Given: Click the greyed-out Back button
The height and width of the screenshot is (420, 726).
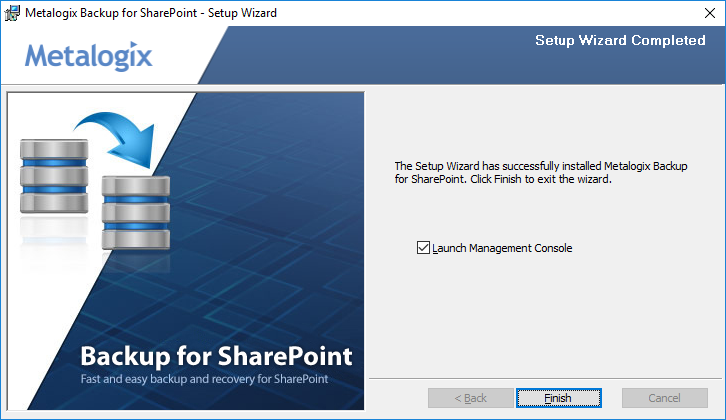Looking at the screenshot, I should tap(470, 398).
